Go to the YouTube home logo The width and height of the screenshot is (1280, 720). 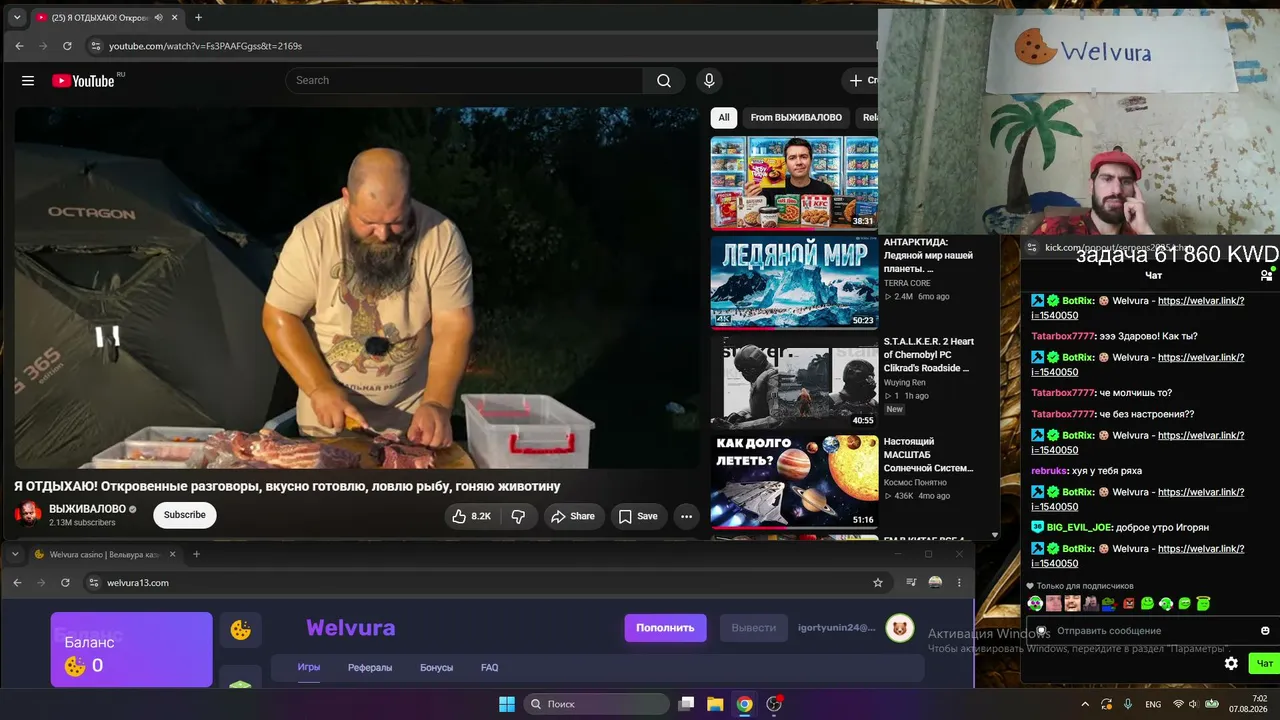tap(83, 80)
